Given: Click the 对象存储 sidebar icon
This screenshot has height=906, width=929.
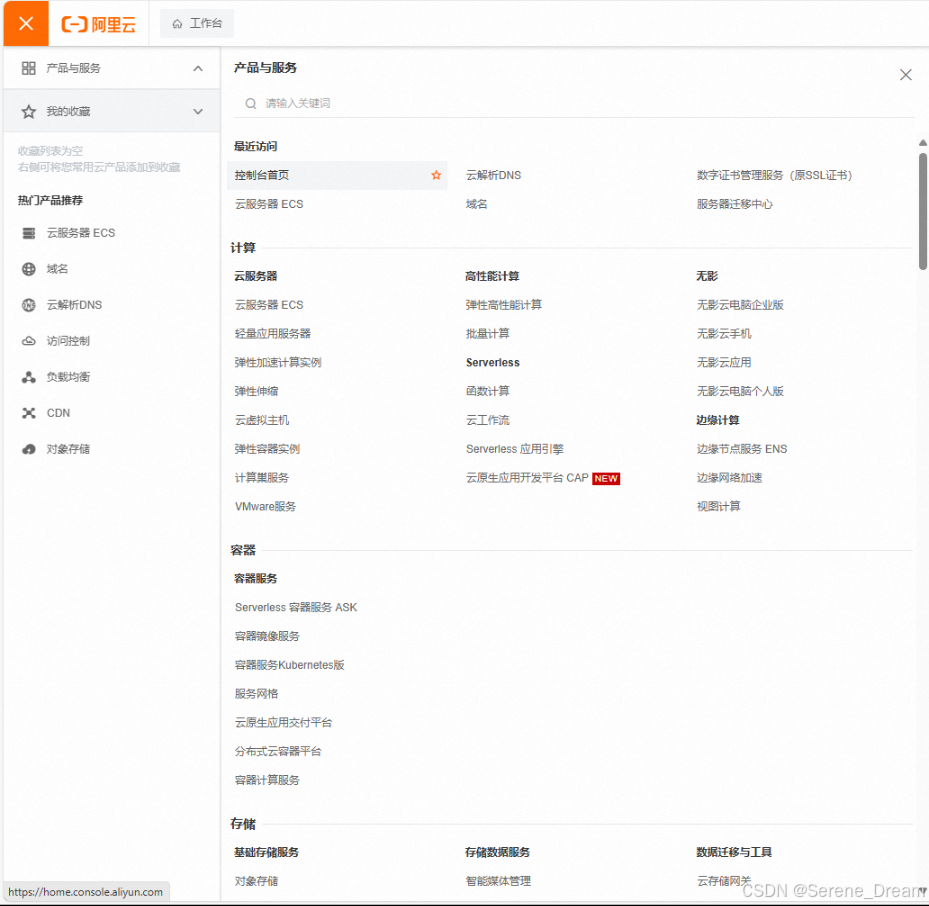Looking at the screenshot, I should point(28,449).
